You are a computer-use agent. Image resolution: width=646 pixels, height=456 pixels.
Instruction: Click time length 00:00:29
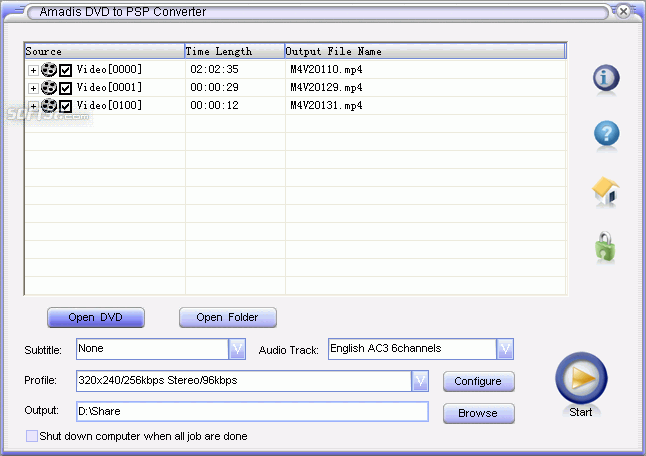pyautogui.click(x=214, y=87)
